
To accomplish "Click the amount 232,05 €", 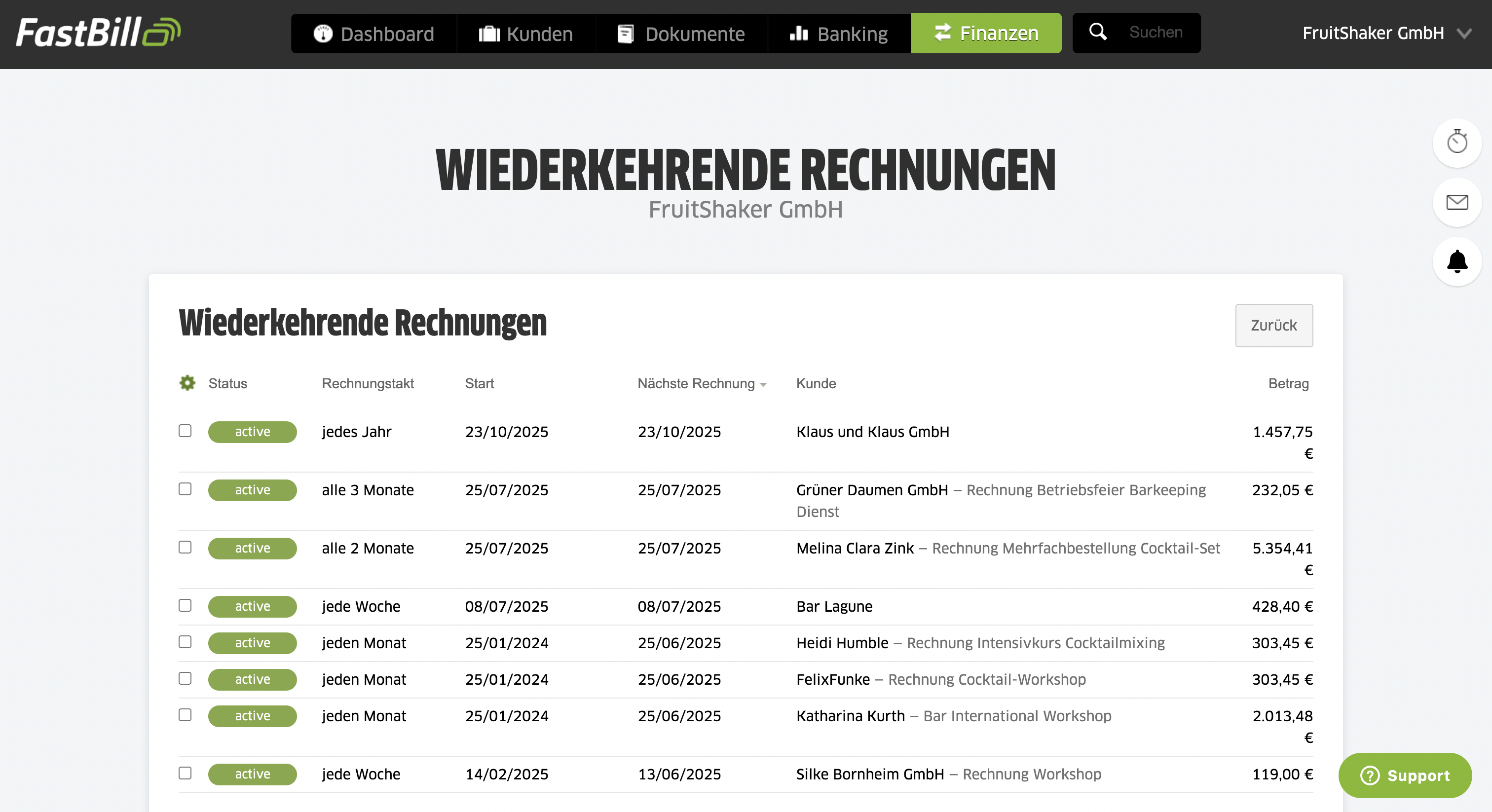I will click(x=1282, y=490).
